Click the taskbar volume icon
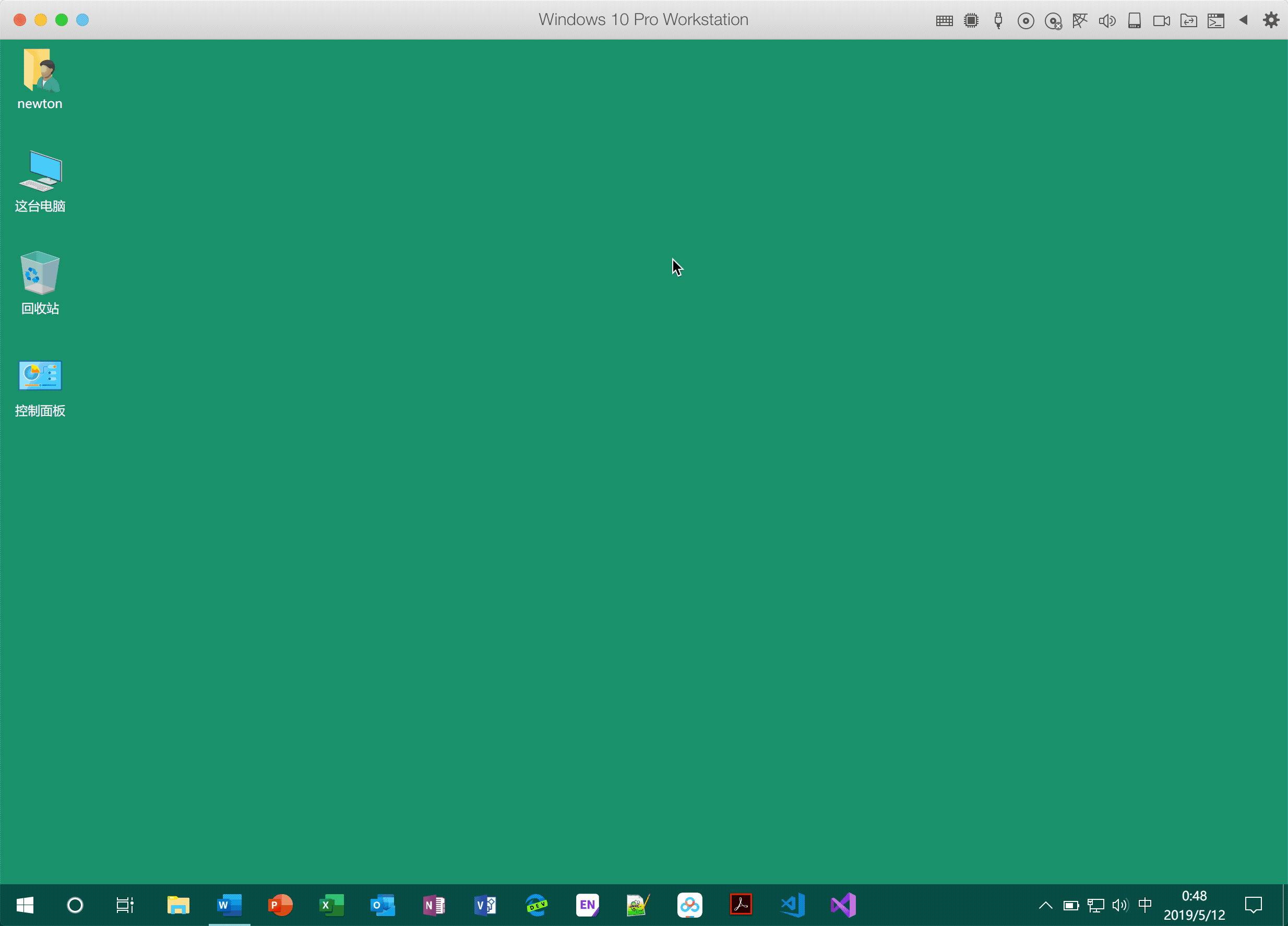1288x926 pixels. [1120, 905]
